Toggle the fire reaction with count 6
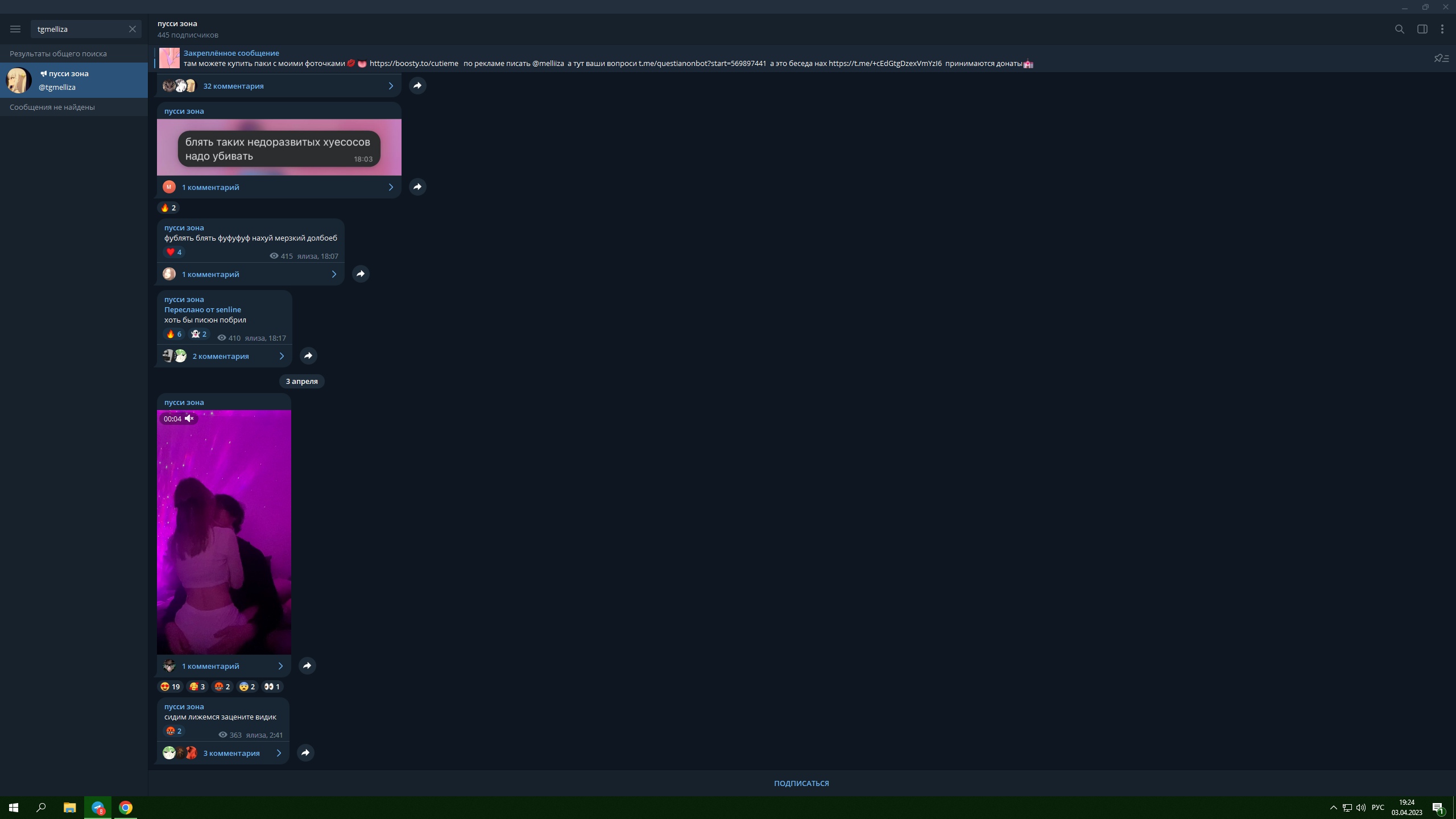 click(173, 334)
